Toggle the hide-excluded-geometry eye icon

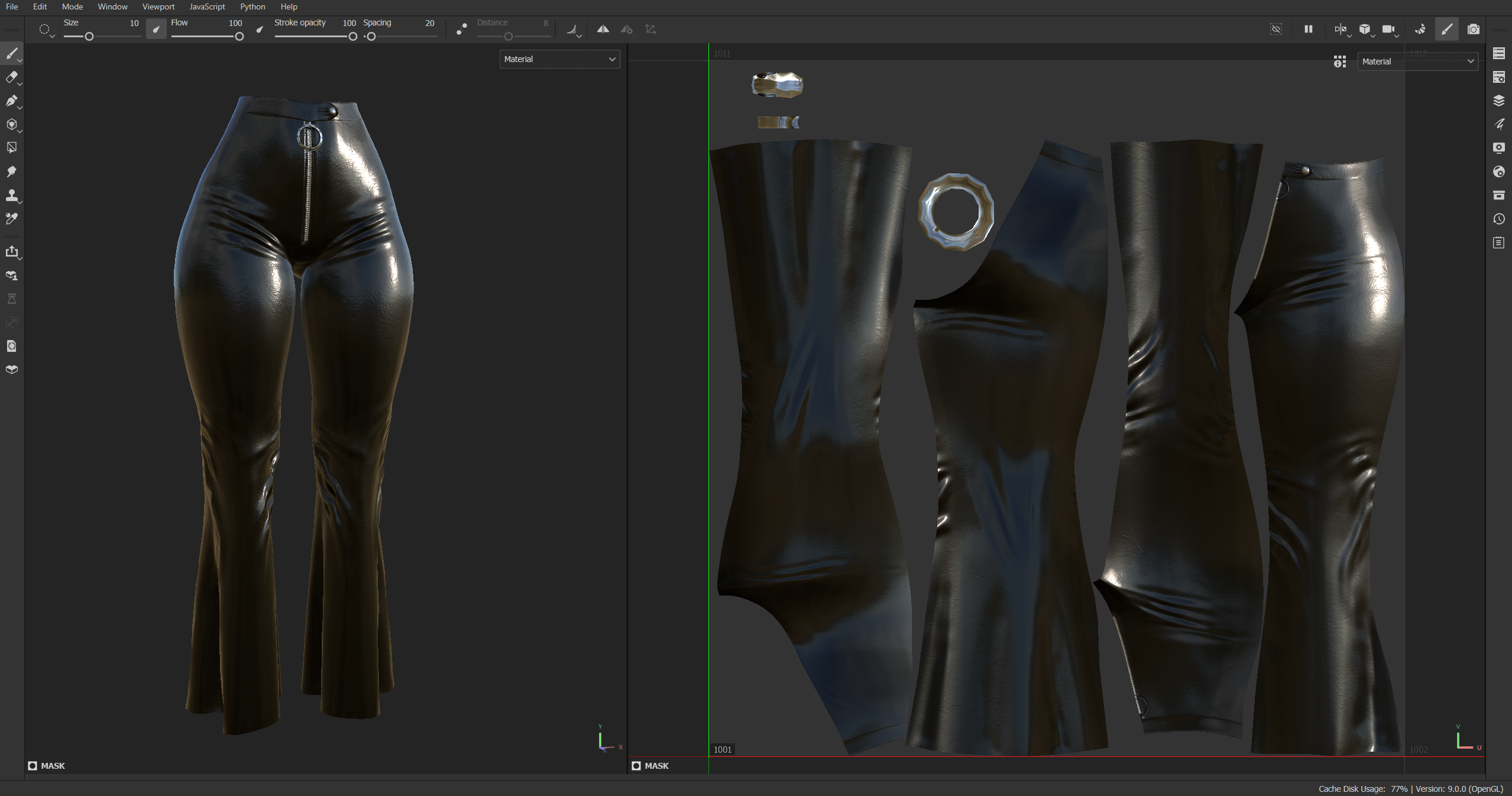click(x=1275, y=29)
